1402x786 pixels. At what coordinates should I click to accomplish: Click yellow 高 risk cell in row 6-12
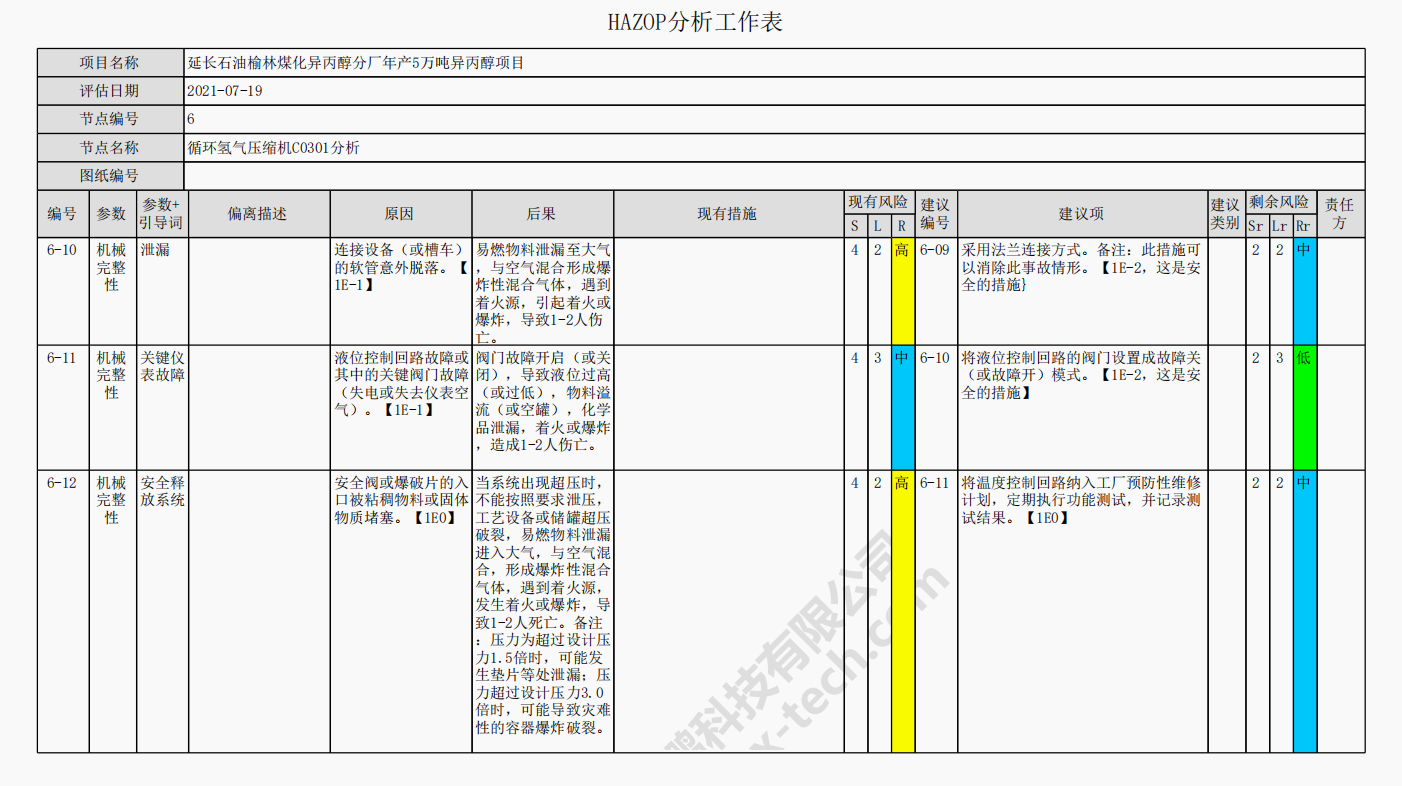[x=903, y=611]
